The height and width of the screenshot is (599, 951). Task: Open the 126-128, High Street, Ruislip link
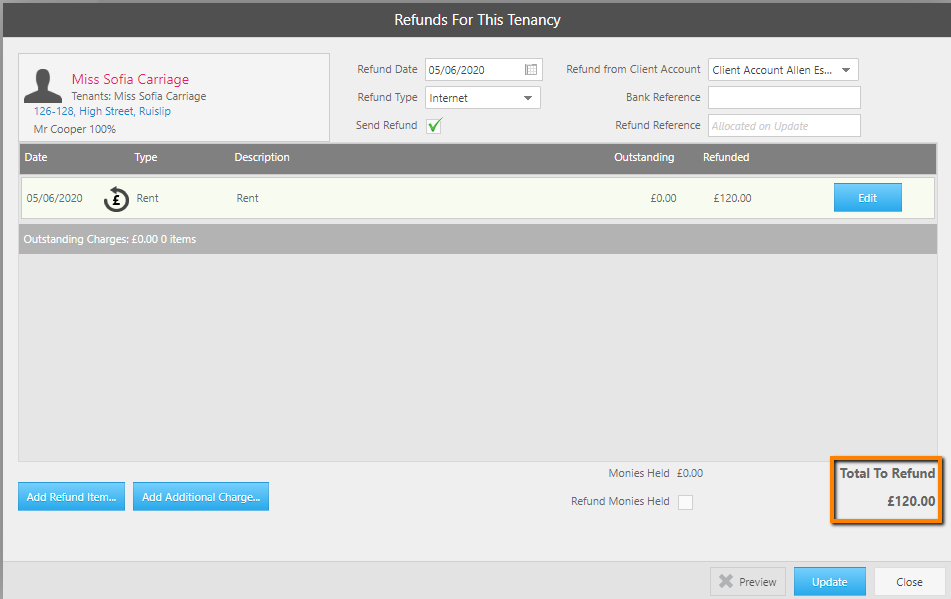click(102, 112)
